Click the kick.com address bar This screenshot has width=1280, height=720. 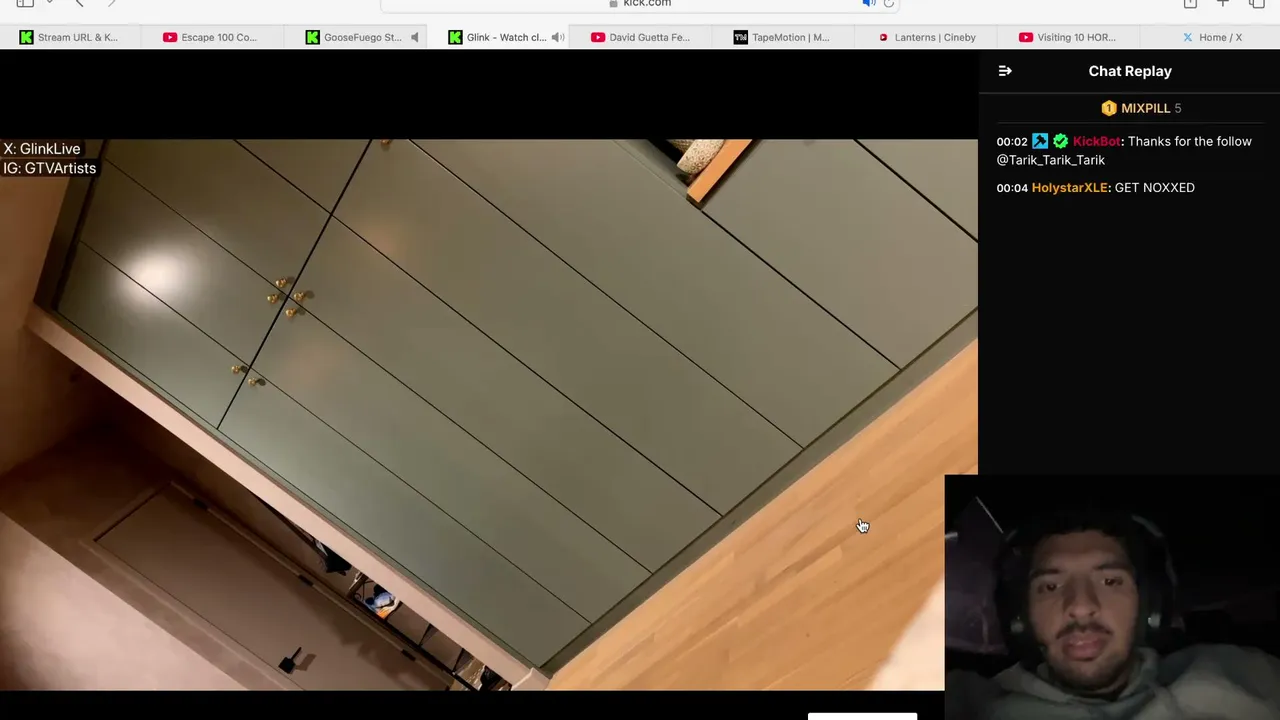[640, 4]
